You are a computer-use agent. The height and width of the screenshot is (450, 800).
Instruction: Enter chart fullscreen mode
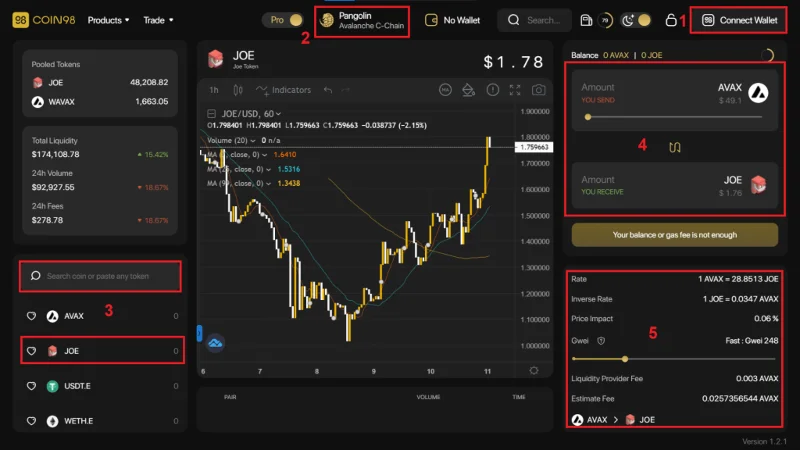pyautogui.click(x=515, y=90)
